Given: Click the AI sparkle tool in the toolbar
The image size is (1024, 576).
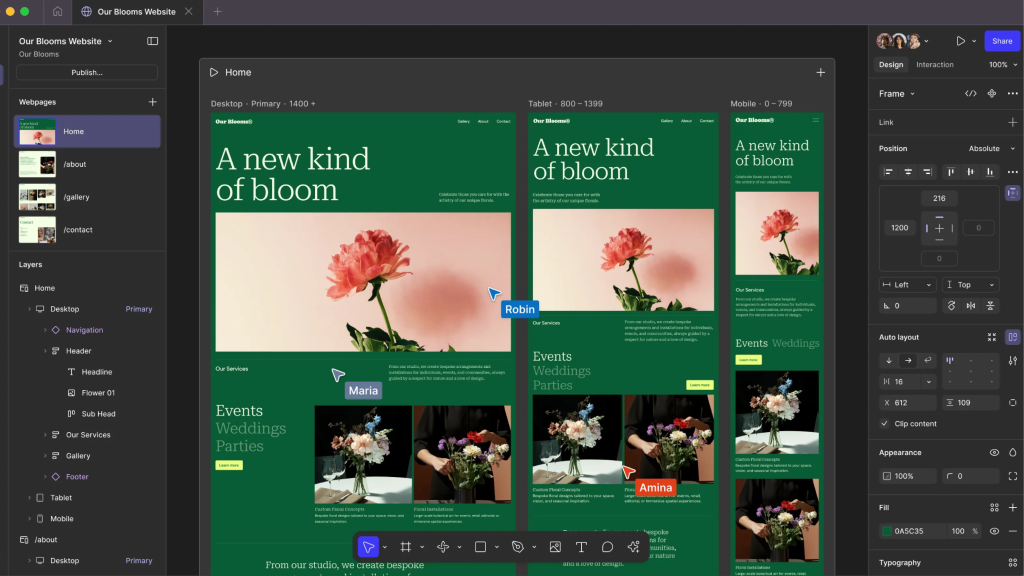Looking at the screenshot, I should (x=631, y=547).
